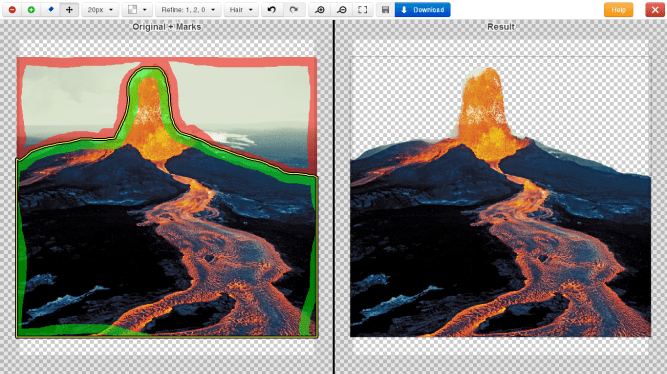
Task: Activate the pan/move cross tool
Action: pos(69,9)
